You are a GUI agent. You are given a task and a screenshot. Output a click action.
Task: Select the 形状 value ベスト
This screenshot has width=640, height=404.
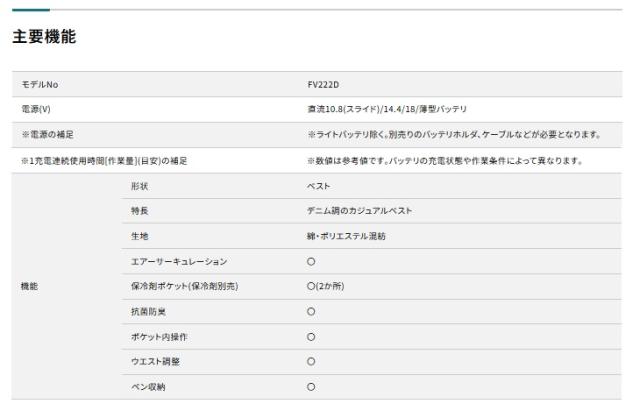pos(318,186)
